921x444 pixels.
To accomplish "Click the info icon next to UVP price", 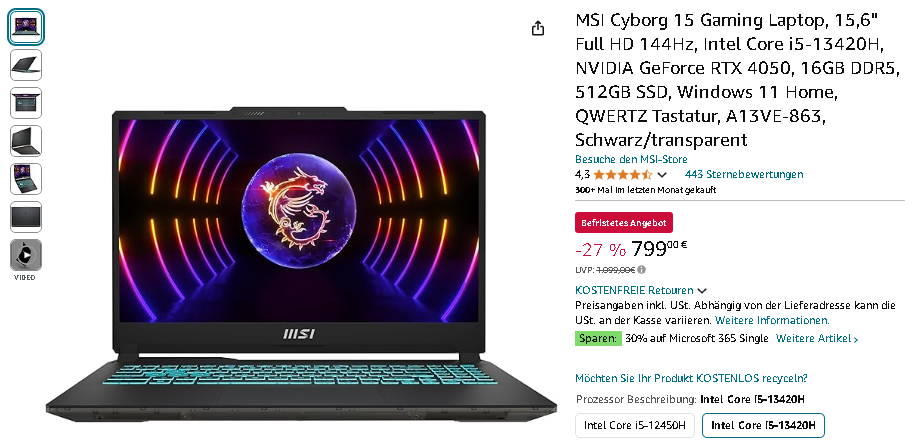I will (x=641, y=270).
